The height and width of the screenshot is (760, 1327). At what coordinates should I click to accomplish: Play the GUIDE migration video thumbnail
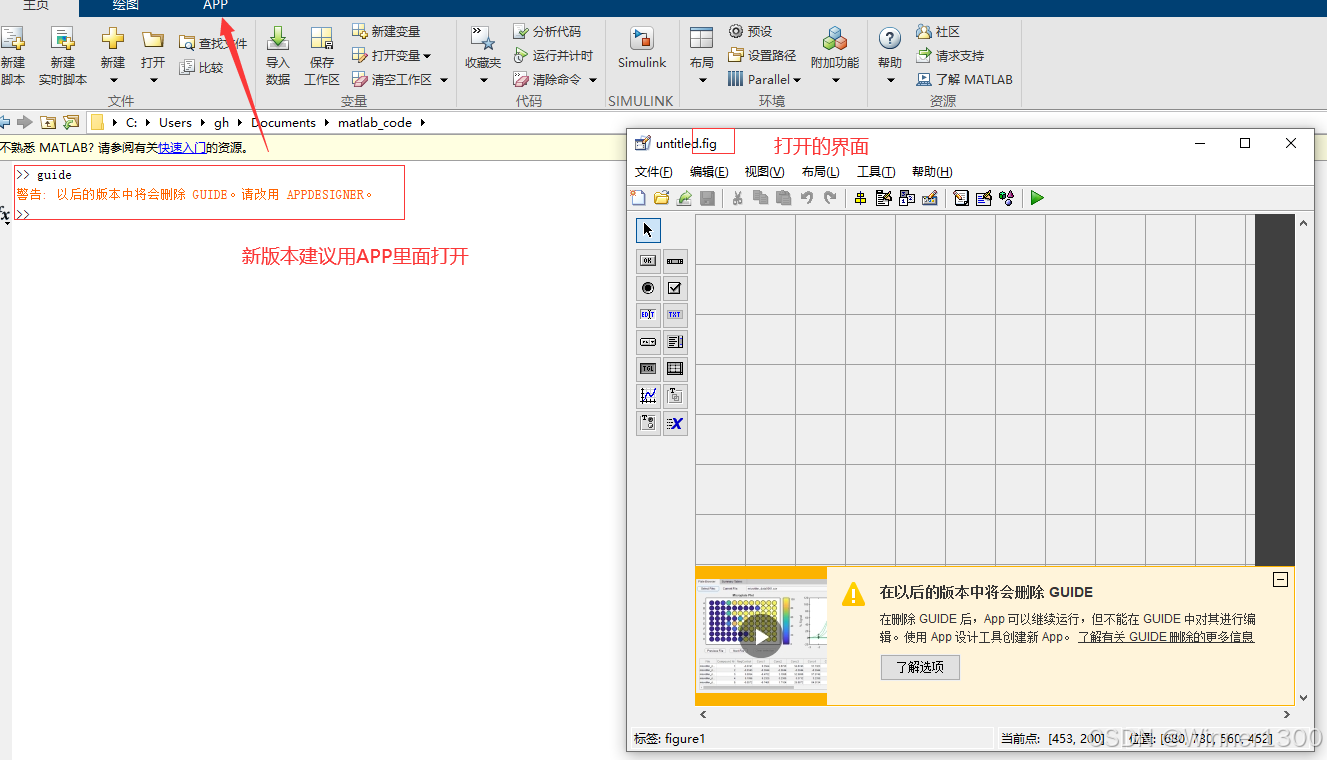click(761, 636)
